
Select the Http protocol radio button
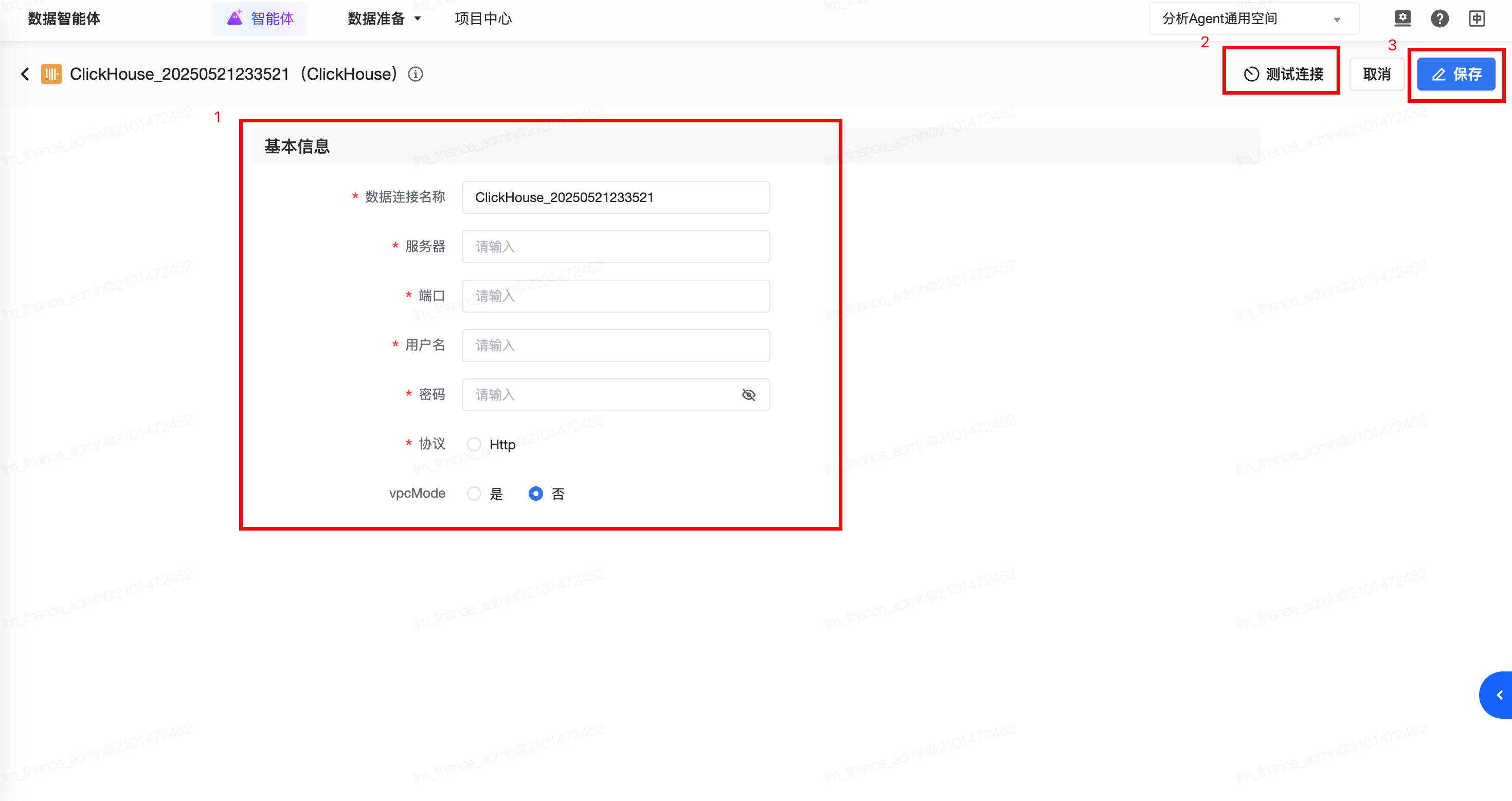pos(474,444)
